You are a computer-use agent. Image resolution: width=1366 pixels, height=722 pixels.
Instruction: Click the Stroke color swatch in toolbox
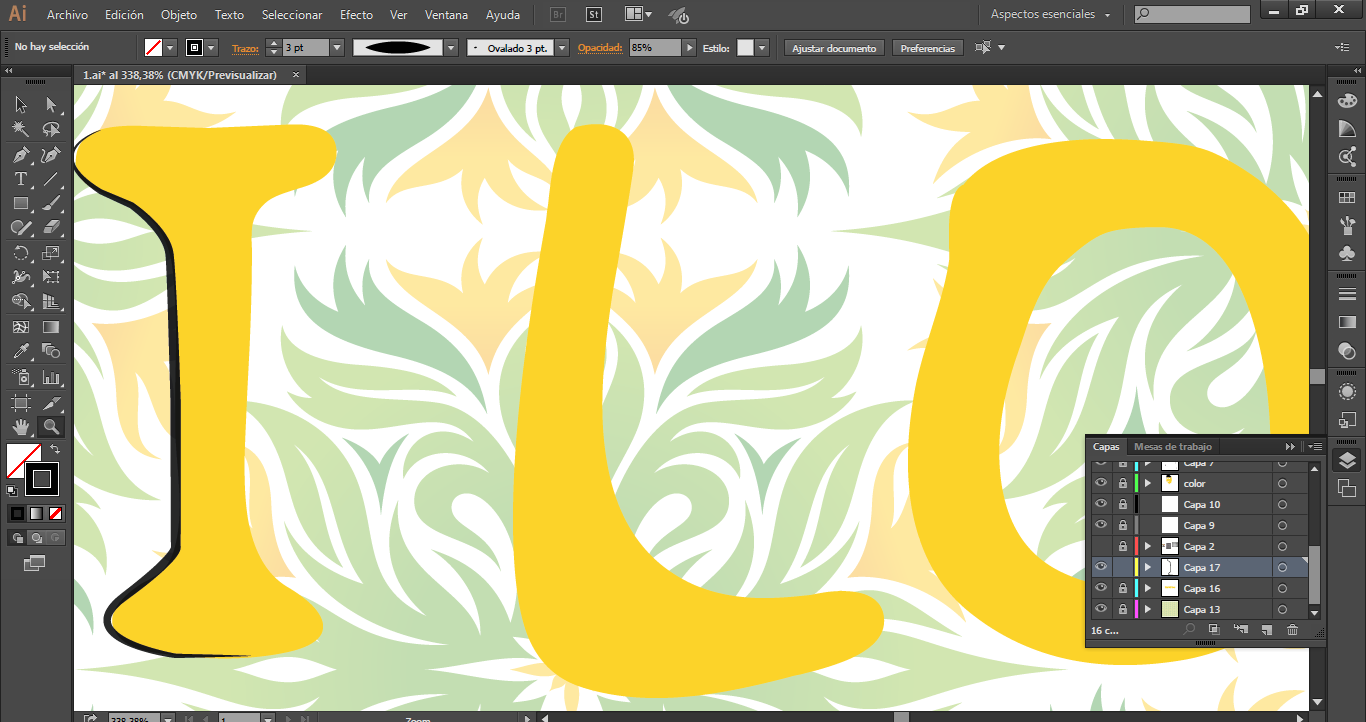pos(41,479)
